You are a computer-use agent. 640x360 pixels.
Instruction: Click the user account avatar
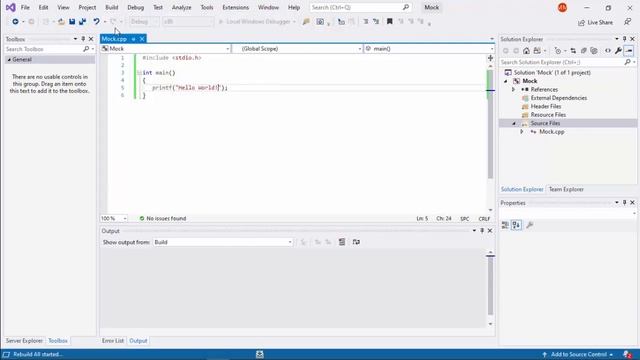coord(562,7)
